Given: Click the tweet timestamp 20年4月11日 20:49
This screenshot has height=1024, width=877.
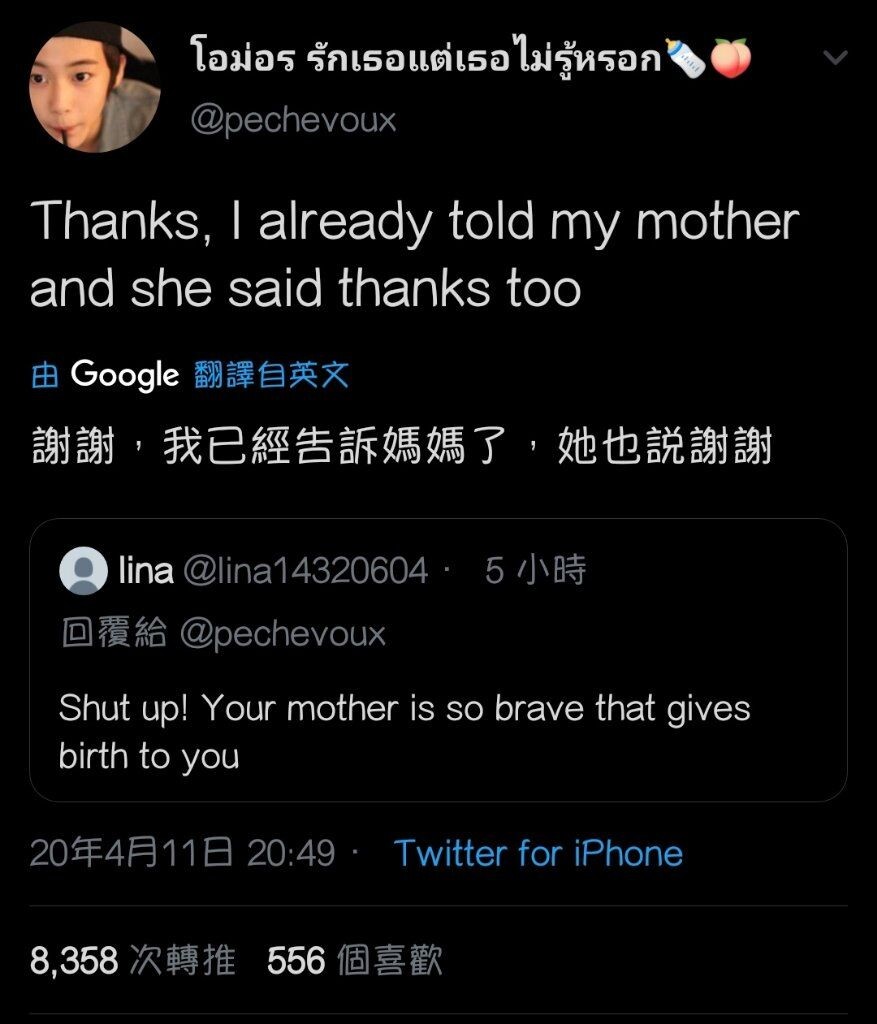Looking at the screenshot, I should click(x=182, y=853).
